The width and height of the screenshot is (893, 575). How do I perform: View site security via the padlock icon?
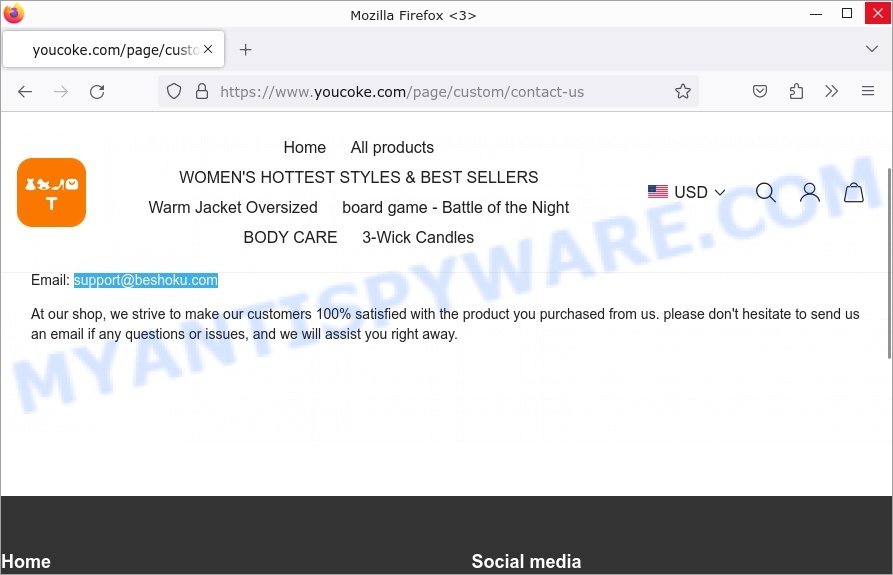pos(202,91)
